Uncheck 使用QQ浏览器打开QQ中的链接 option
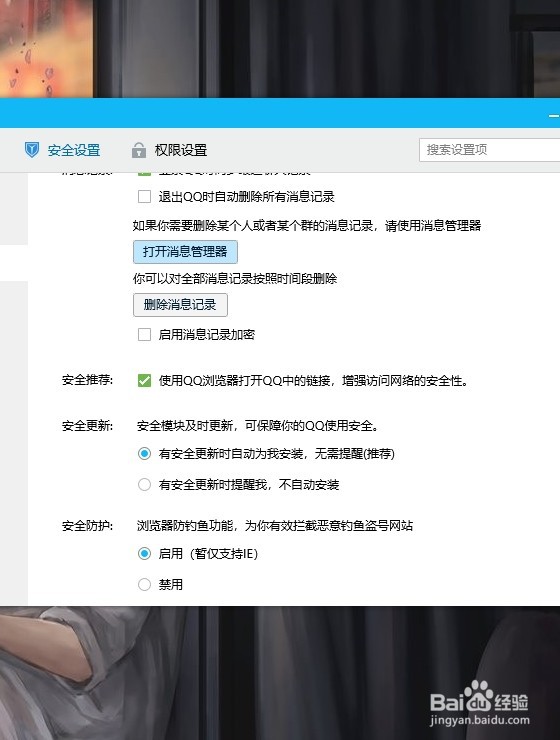 pos(144,380)
